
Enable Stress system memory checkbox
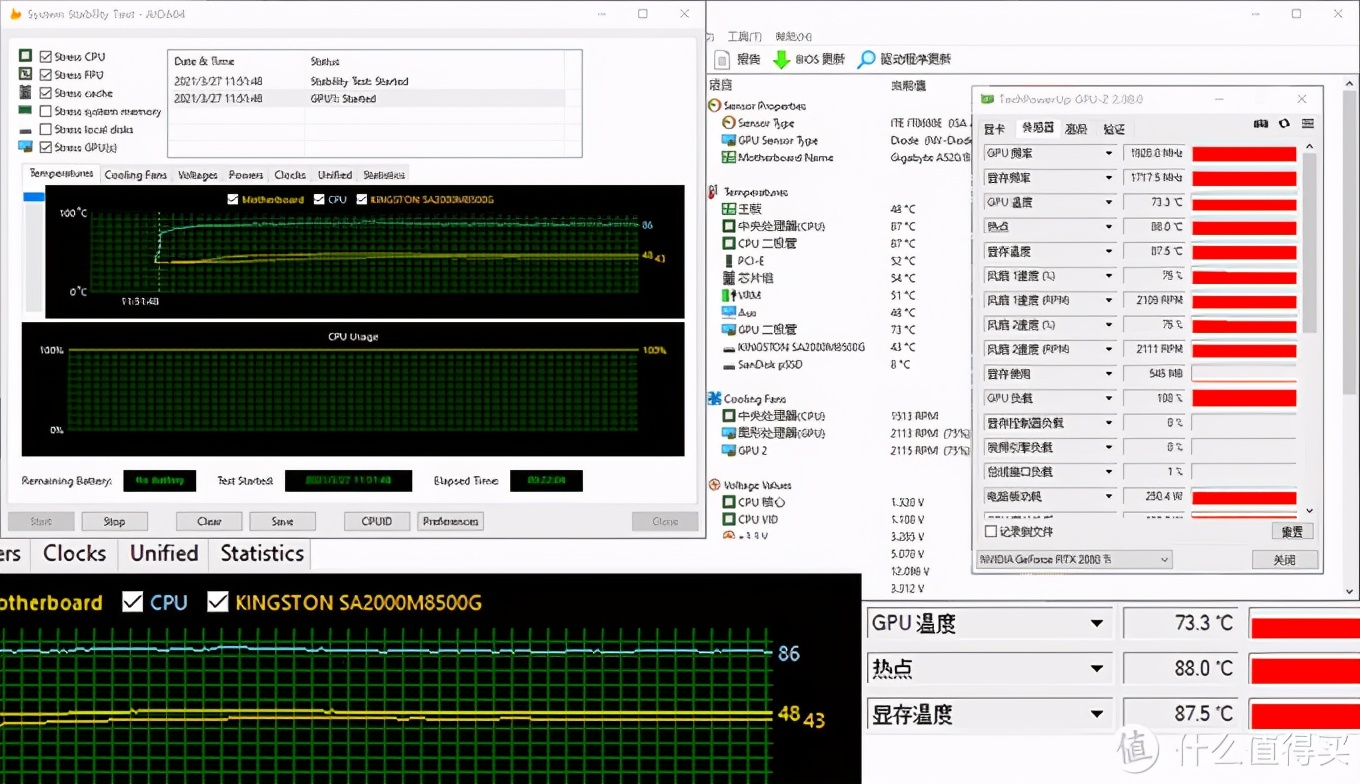tap(46, 111)
